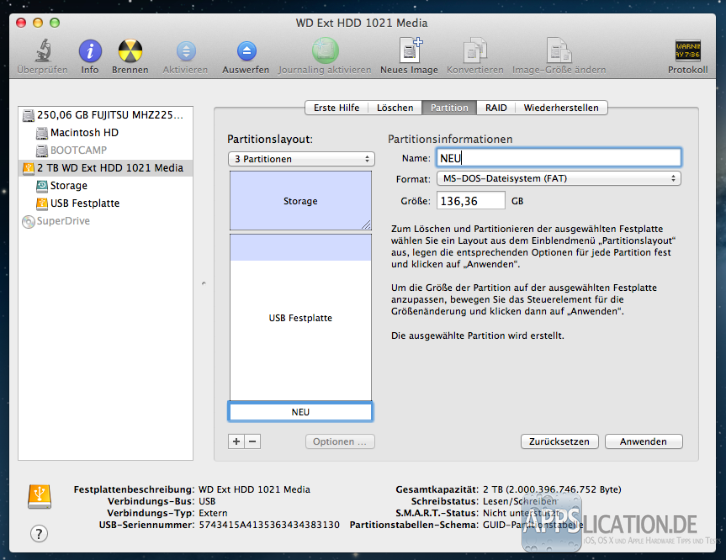
Task: Switch to Wiederherstellen tab
Action: coord(561,107)
